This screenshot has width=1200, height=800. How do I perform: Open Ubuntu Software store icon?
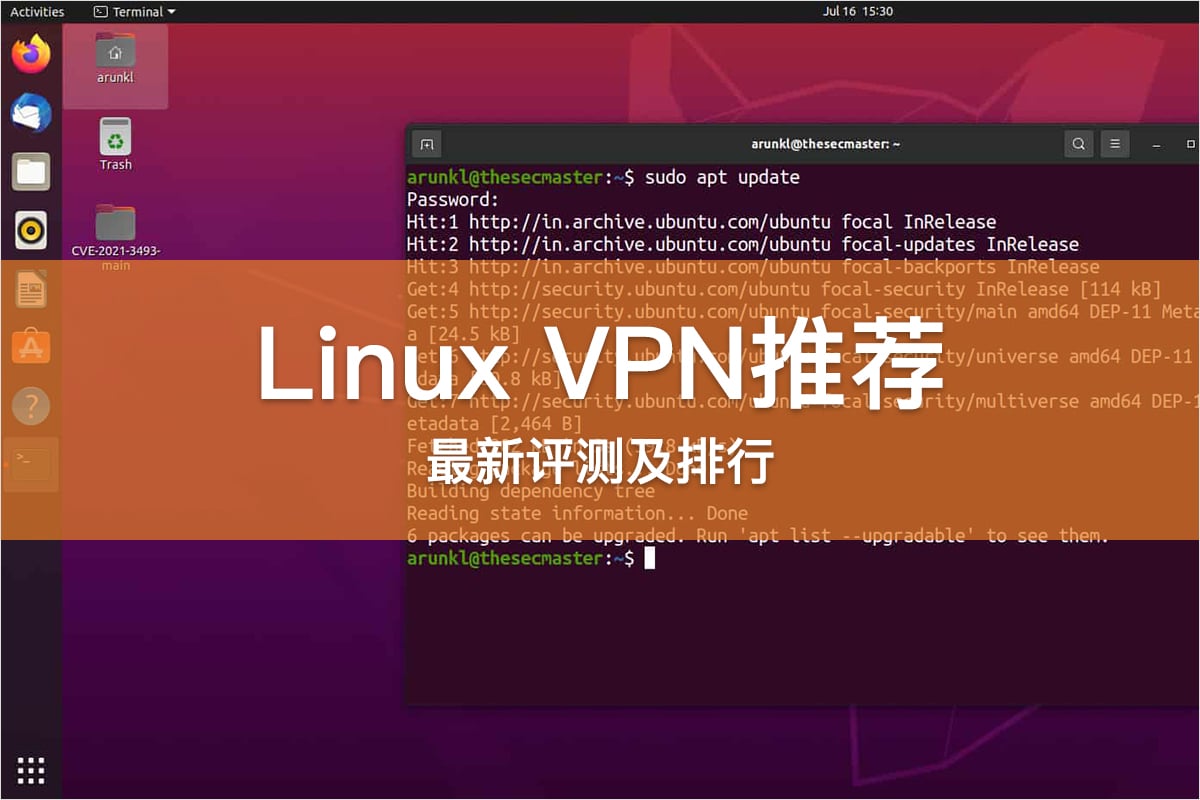pyautogui.click(x=31, y=347)
